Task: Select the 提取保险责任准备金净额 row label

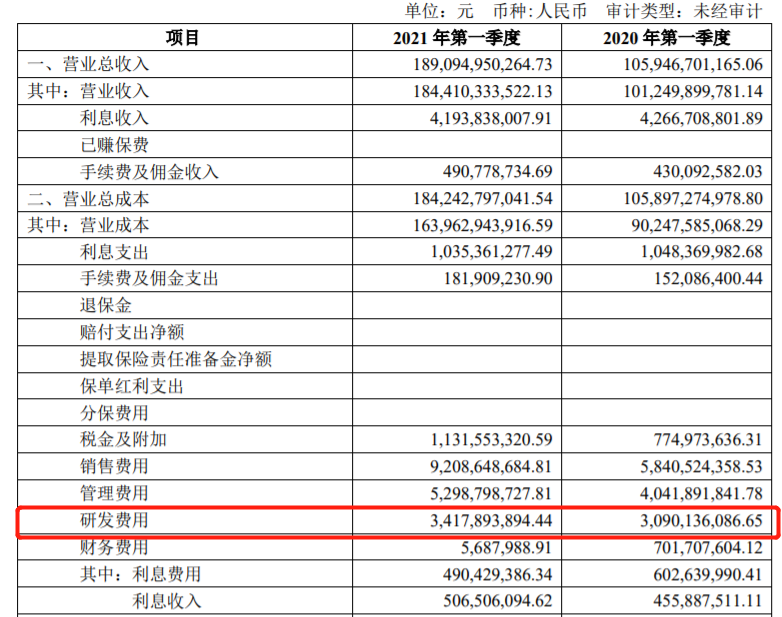Action: (176, 359)
